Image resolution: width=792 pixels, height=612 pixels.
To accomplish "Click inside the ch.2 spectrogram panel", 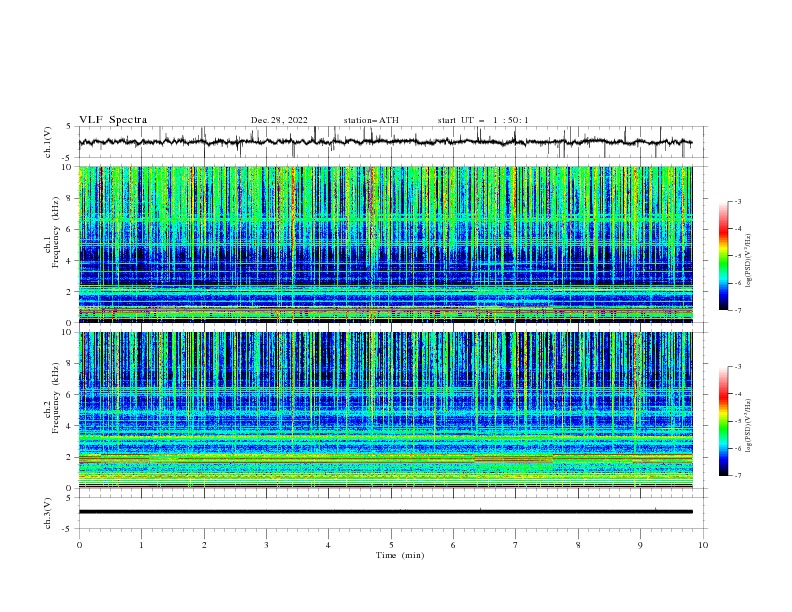I will (385, 410).
